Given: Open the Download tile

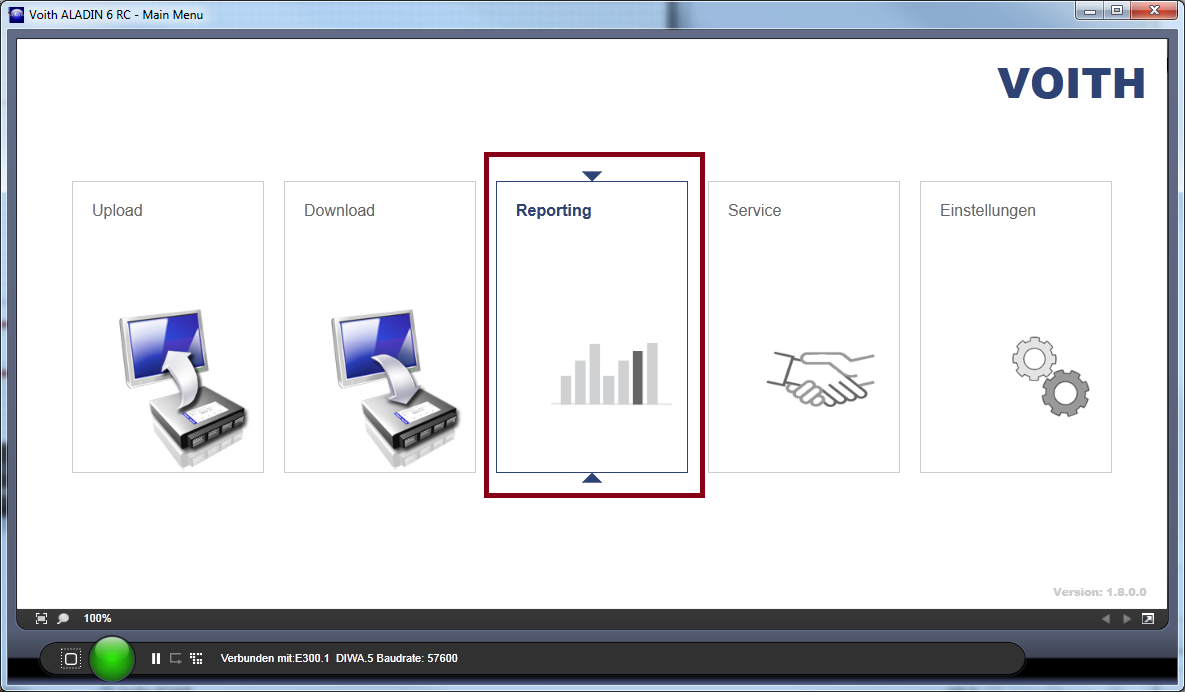Looking at the screenshot, I should tap(379, 326).
